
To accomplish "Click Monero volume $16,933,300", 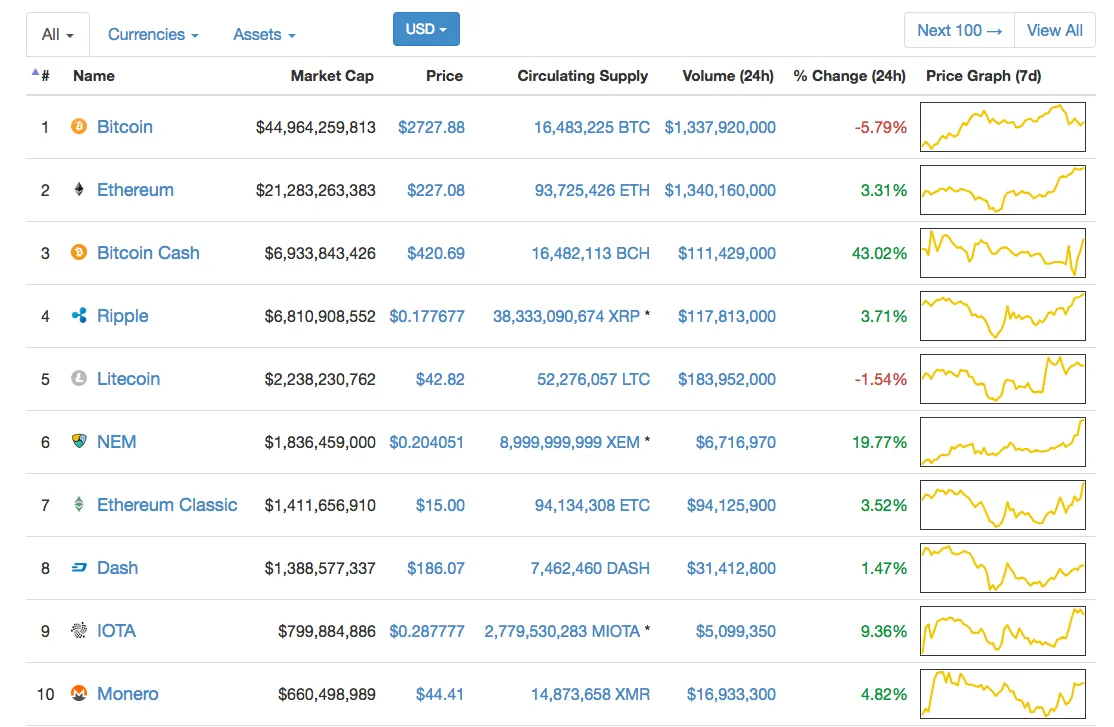I will click(x=731, y=694).
